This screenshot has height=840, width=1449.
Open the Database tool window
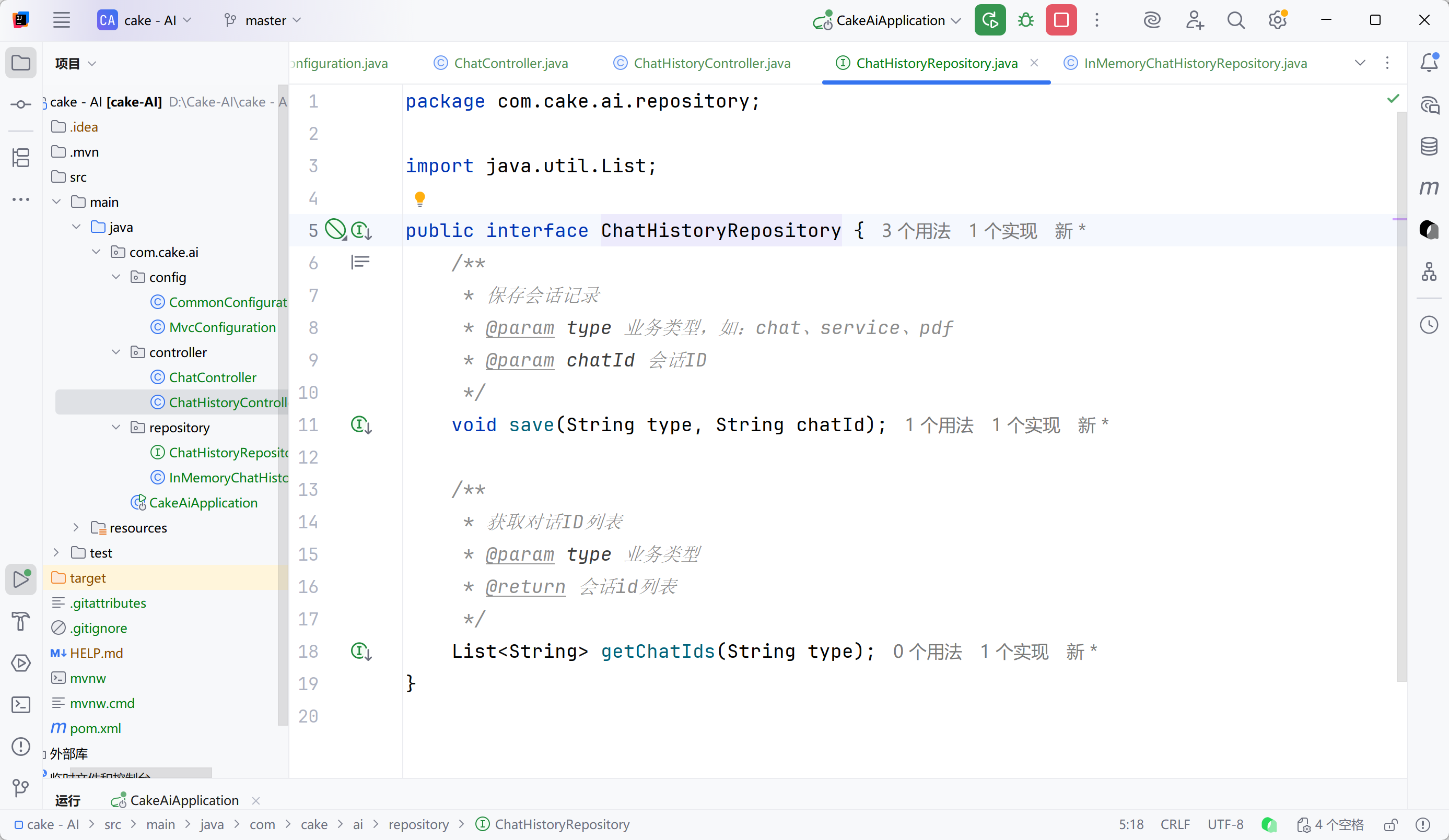(1429, 146)
